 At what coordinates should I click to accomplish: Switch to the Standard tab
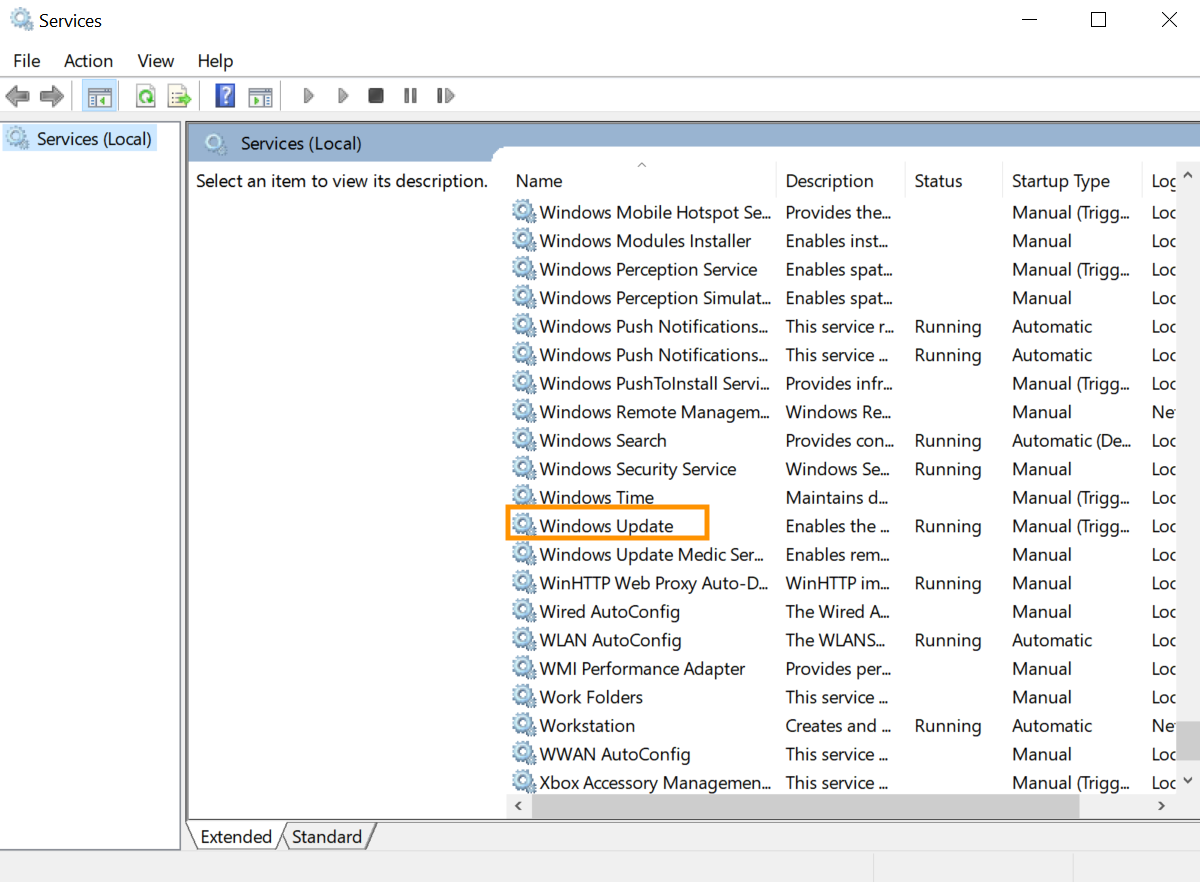[327, 836]
